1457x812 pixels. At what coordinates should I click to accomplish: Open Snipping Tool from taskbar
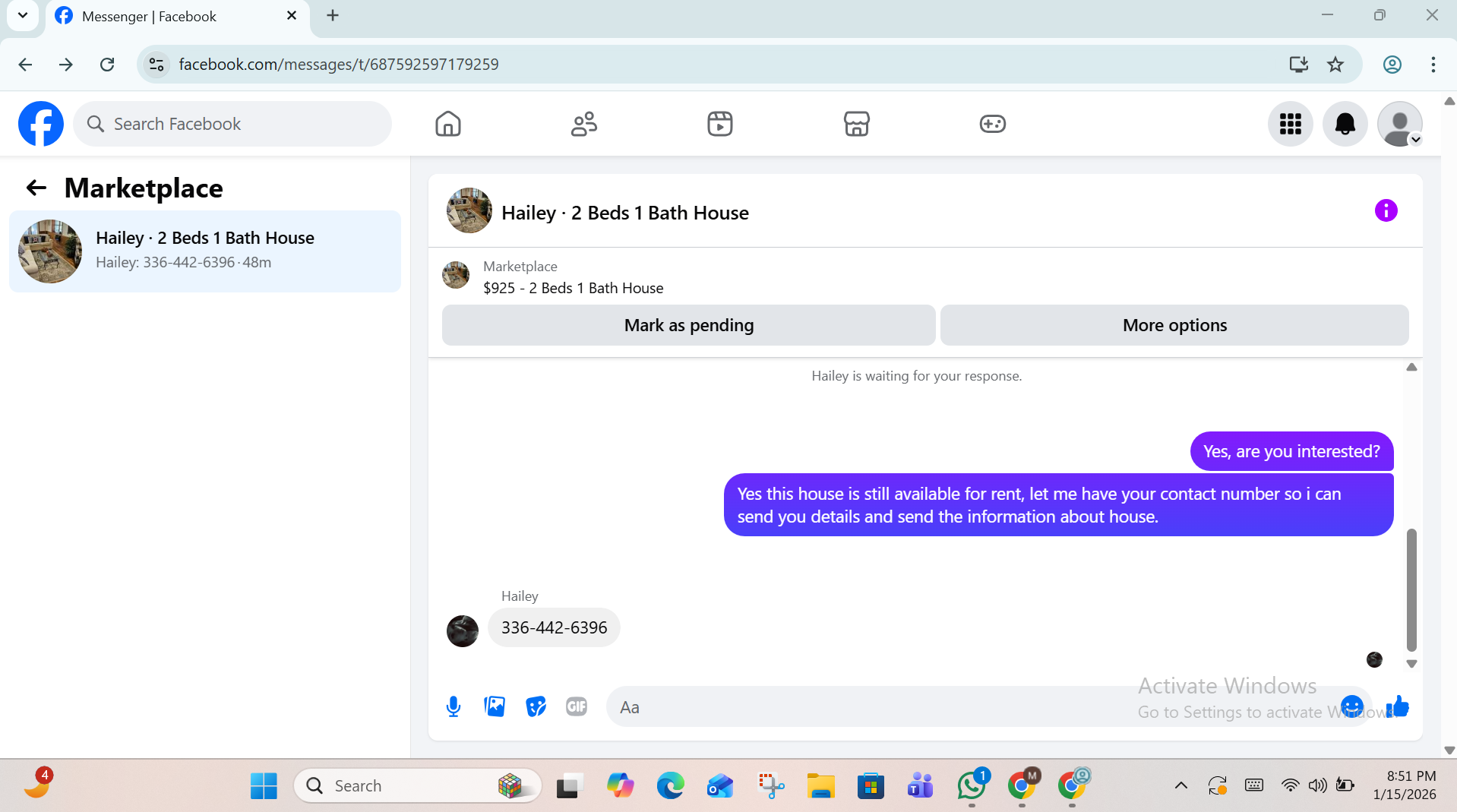(x=770, y=786)
